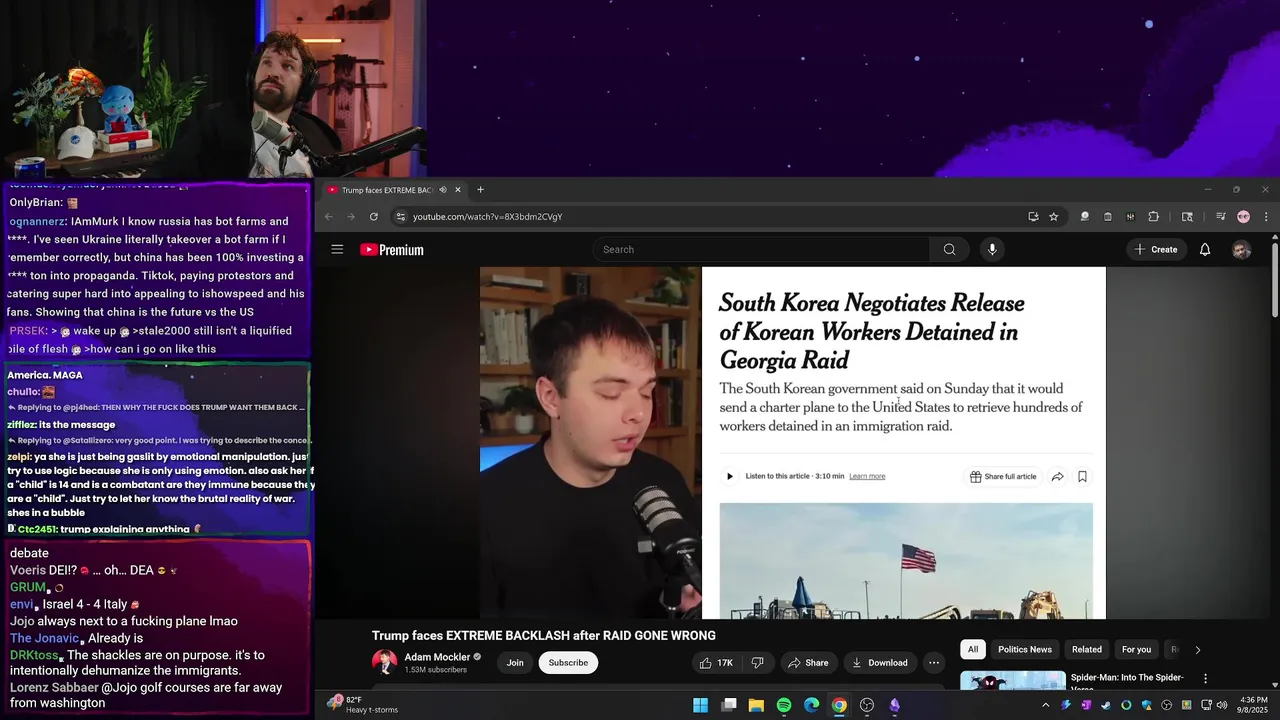Viewport: 1280px width, 720px height.
Task: Open Microsoft Edge from the taskbar
Action: click(811, 705)
